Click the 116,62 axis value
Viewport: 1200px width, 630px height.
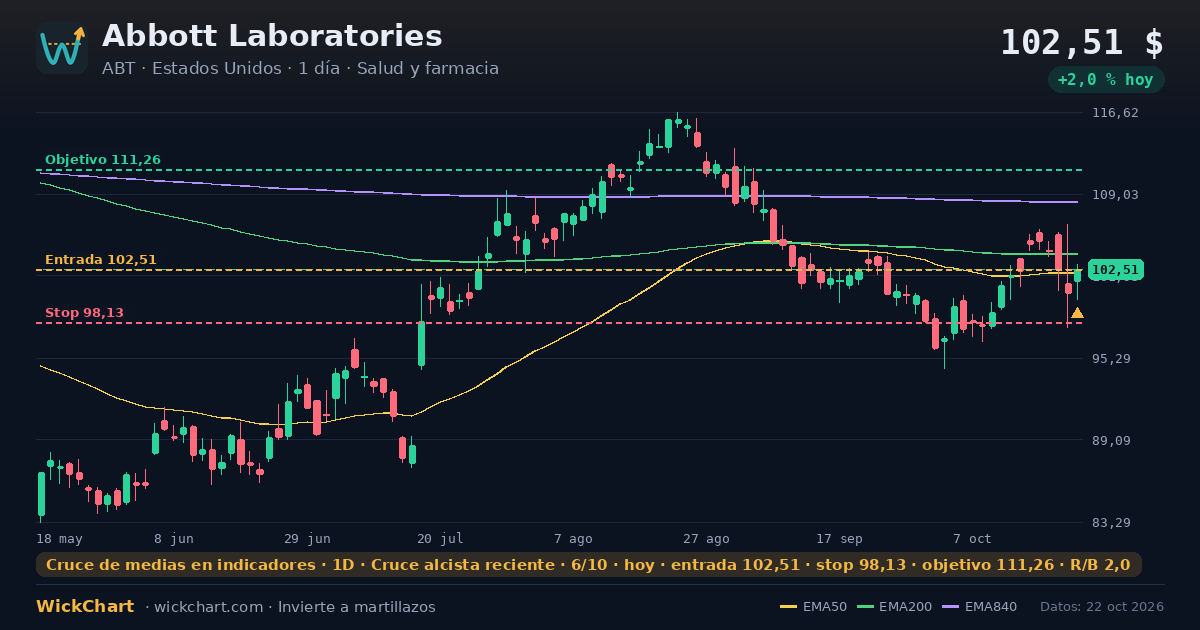1116,113
